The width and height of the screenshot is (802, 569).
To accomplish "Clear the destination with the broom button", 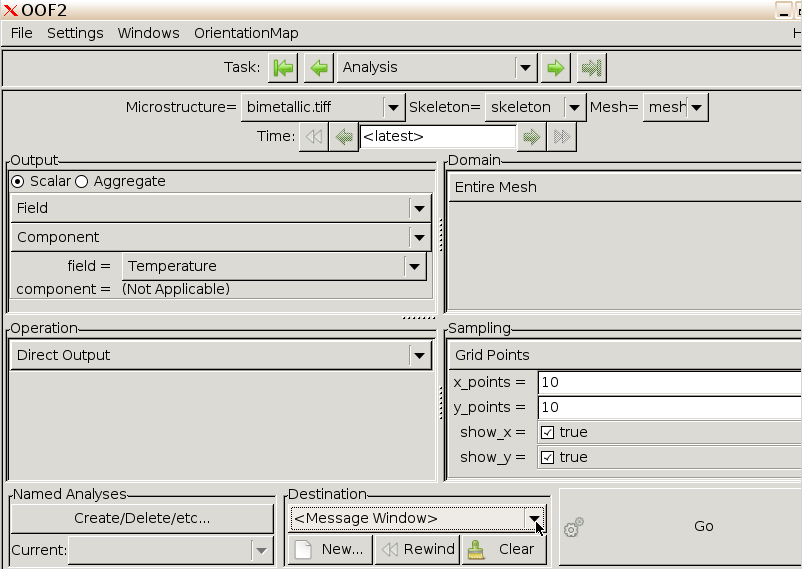I will pyautogui.click(x=504, y=549).
